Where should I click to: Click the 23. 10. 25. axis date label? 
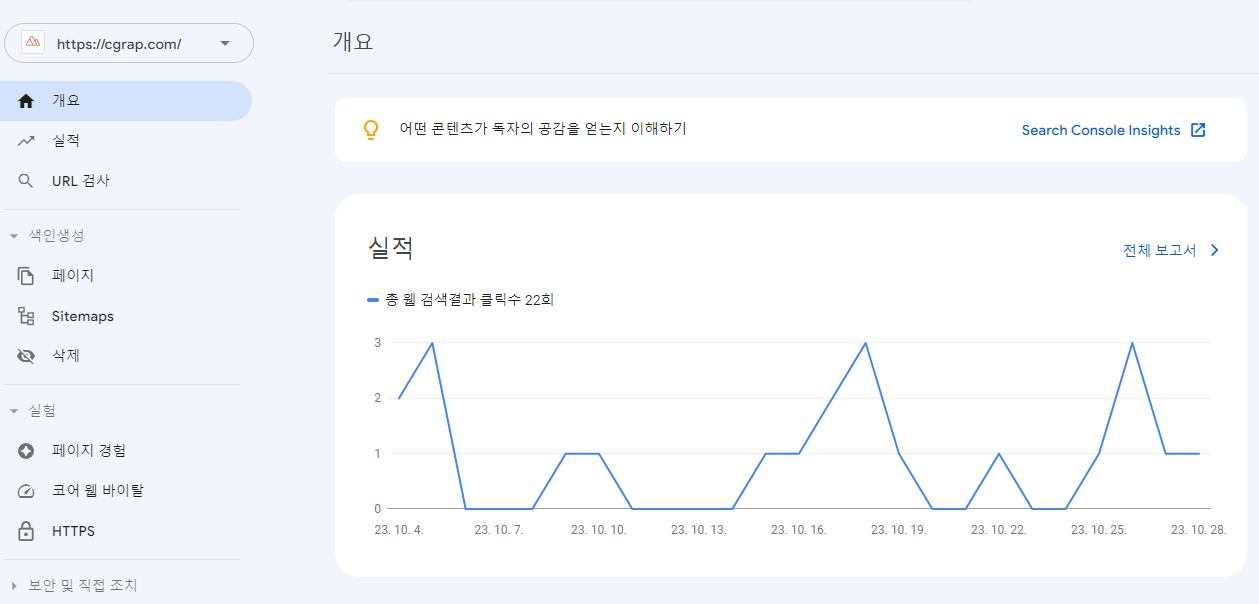[1099, 530]
